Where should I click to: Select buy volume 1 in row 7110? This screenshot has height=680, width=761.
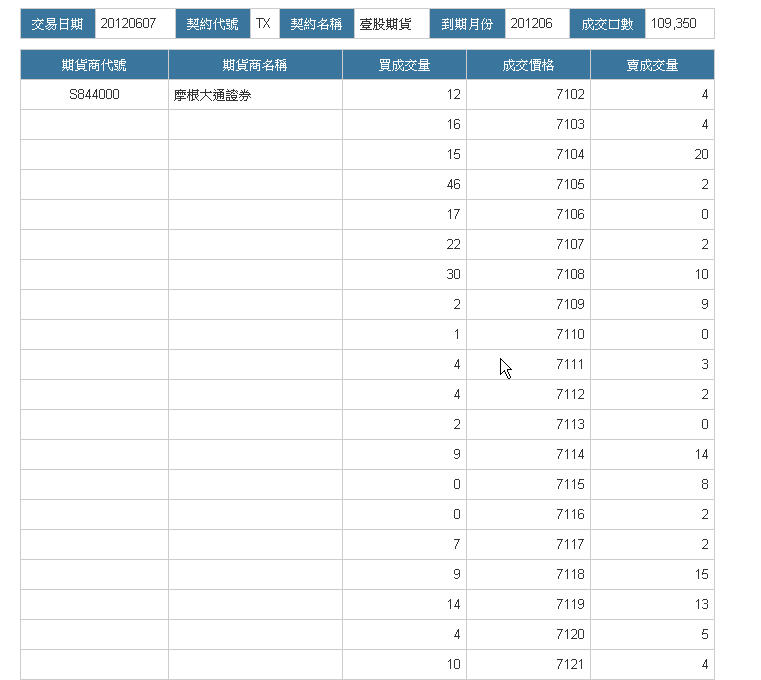[457, 334]
